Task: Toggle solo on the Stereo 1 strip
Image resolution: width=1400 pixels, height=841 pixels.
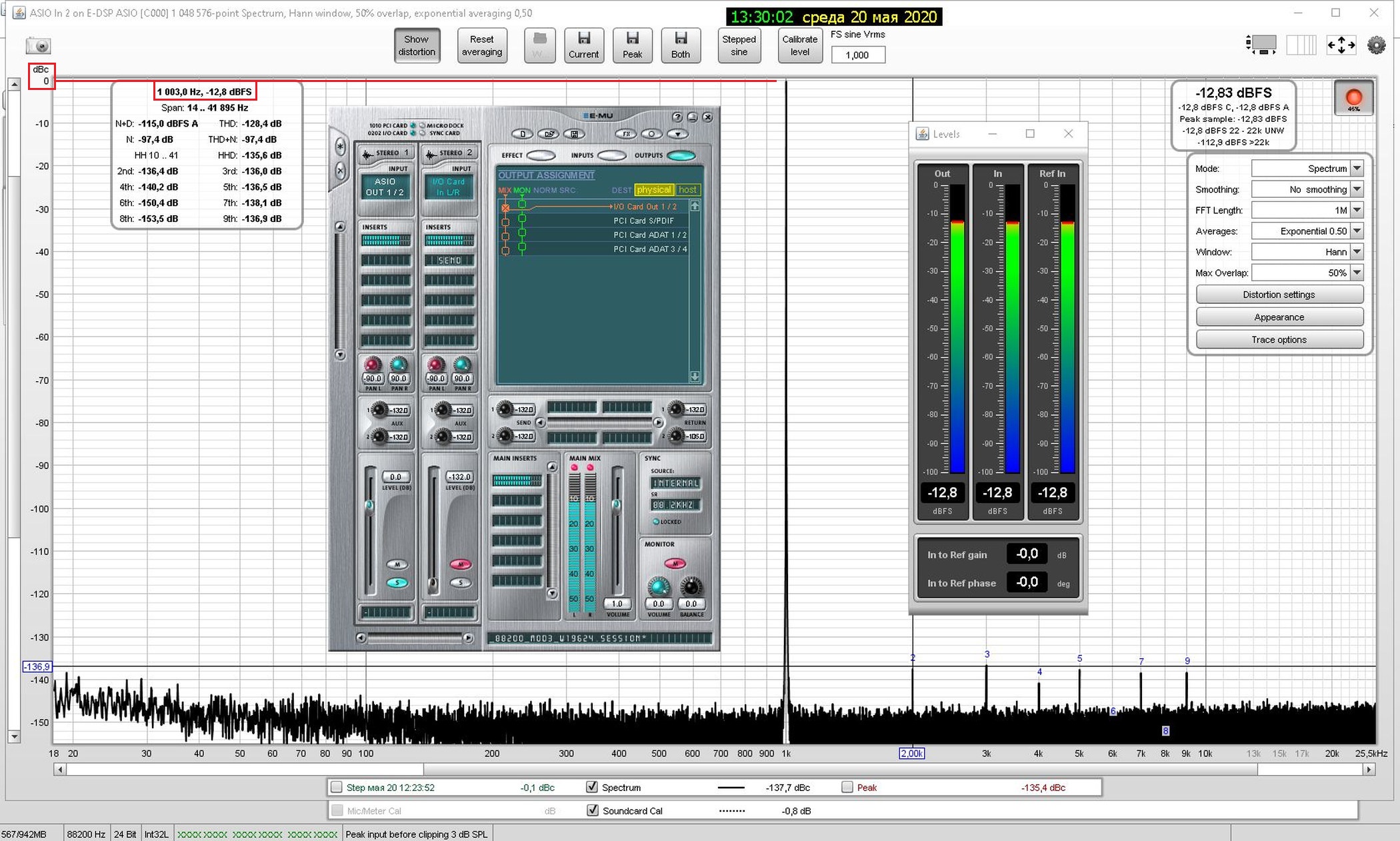Action: point(397,583)
